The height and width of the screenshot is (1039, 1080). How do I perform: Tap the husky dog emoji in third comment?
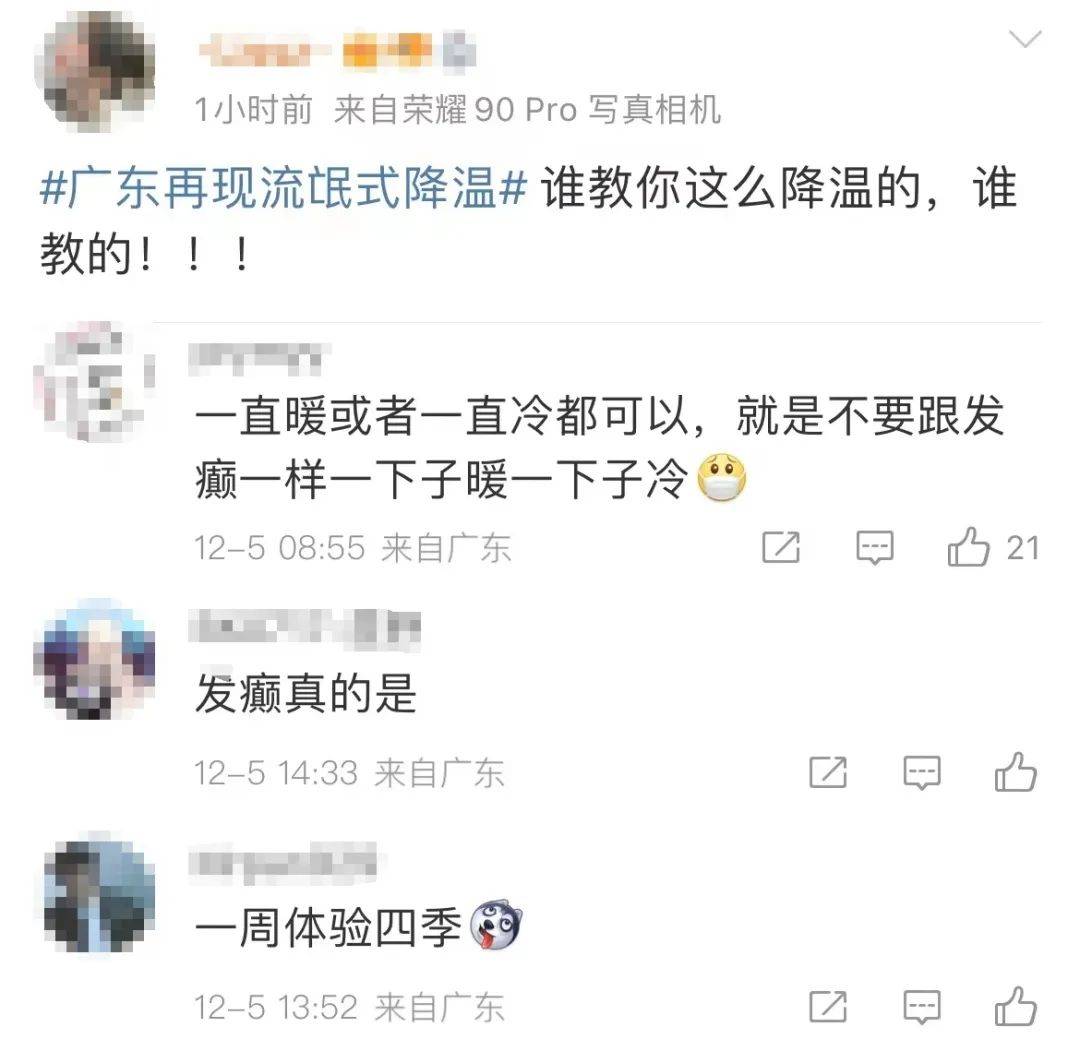[496, 925]
